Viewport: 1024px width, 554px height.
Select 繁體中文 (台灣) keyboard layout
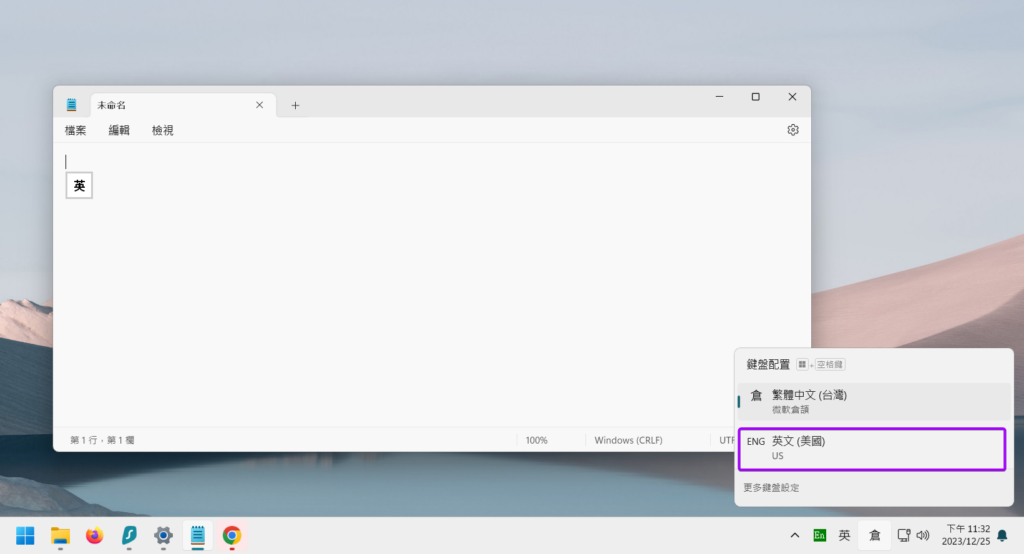click(x=874, y=401)
